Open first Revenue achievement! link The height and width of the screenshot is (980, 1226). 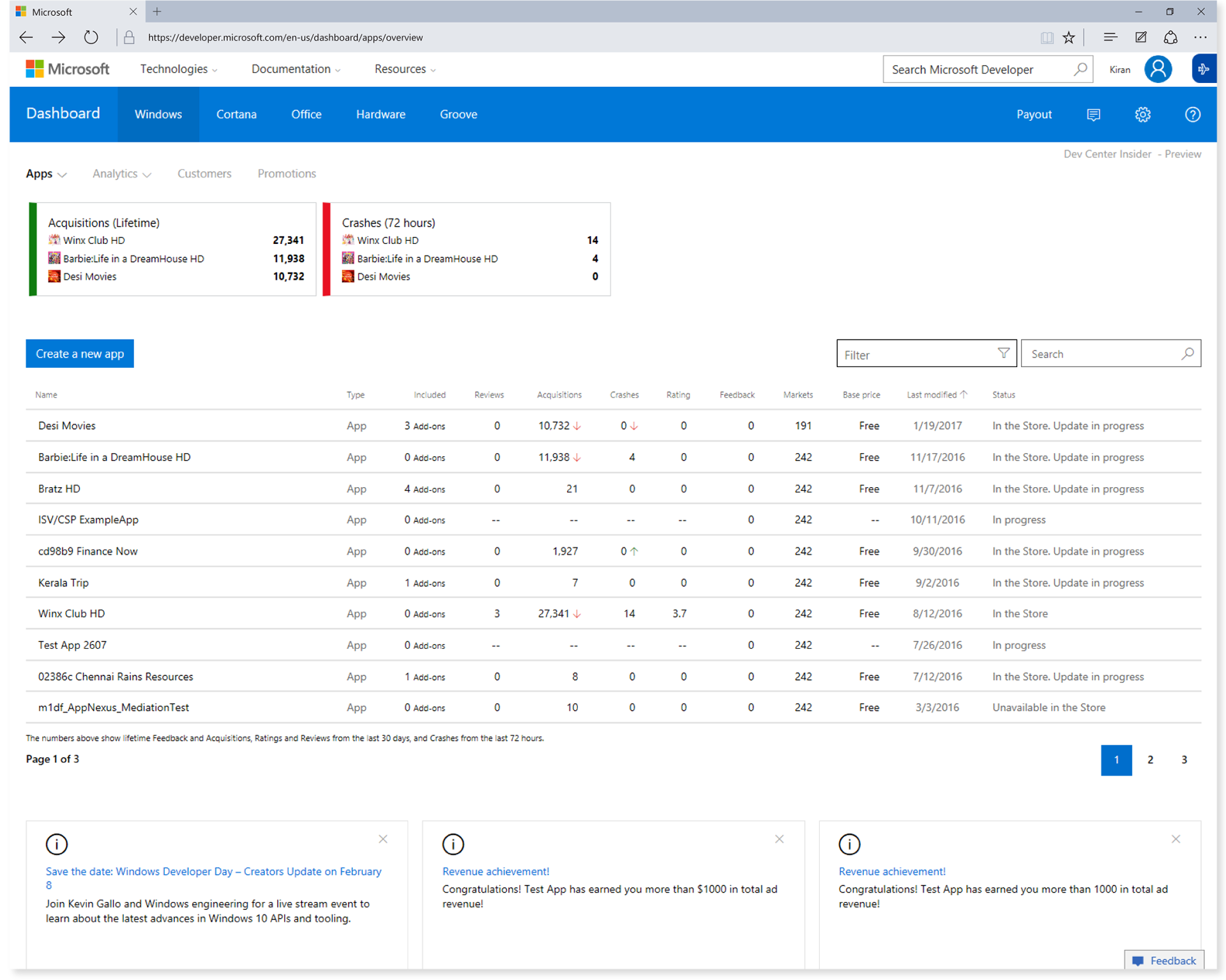(x=496, y=871)
